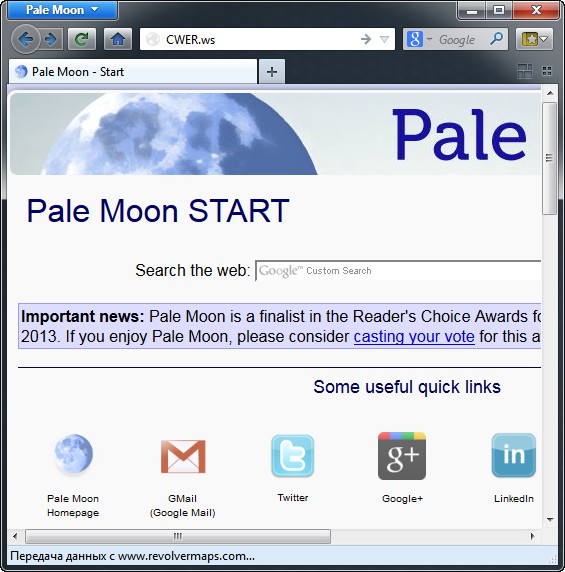Click the 'Some useful quick links' heading
Viewport: 565px width, 572px height.
(407, 387)
